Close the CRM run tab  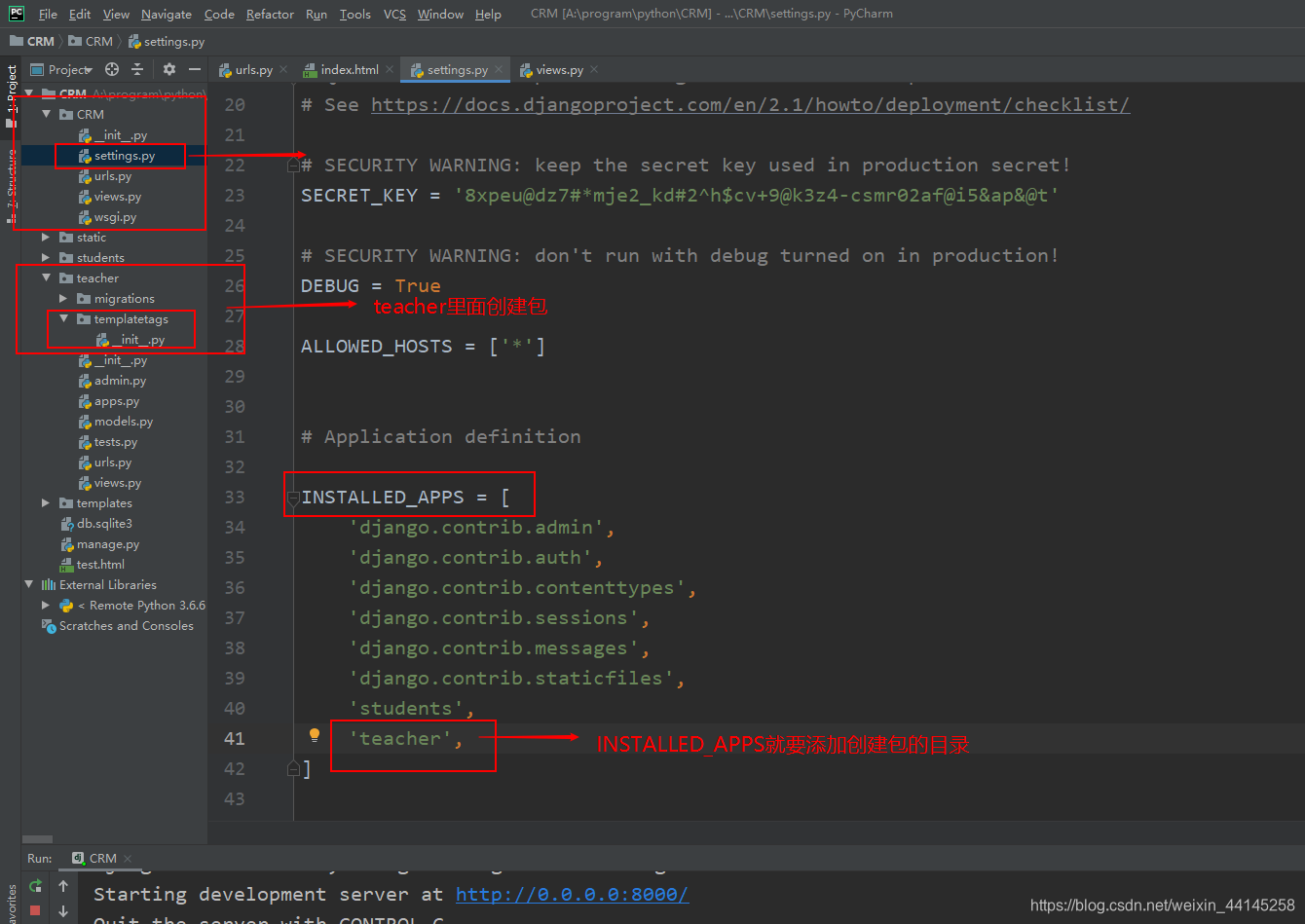point(126,858)
